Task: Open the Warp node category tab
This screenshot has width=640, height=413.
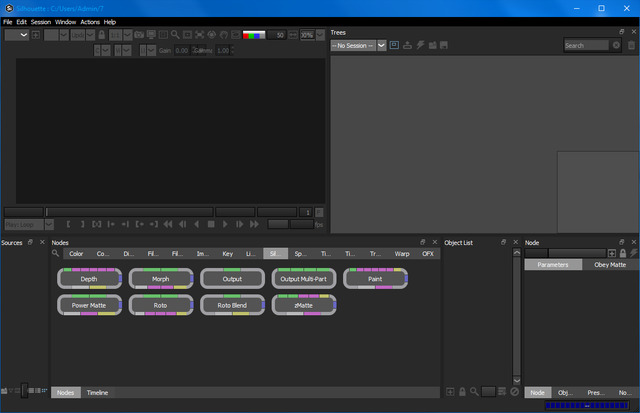Action: click(x=402, y=254)
